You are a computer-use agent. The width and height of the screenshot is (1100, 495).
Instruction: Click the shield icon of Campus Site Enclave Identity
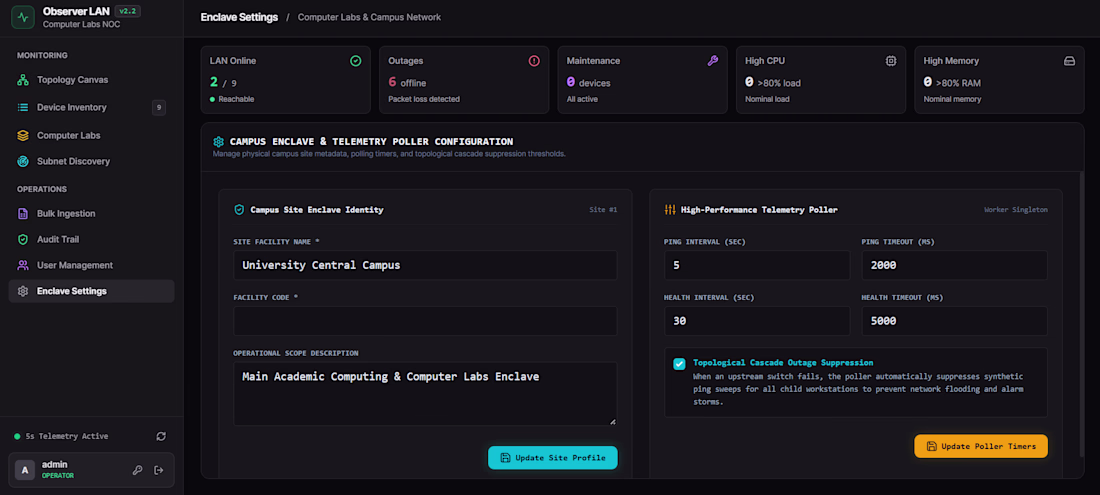click(239, 210)
